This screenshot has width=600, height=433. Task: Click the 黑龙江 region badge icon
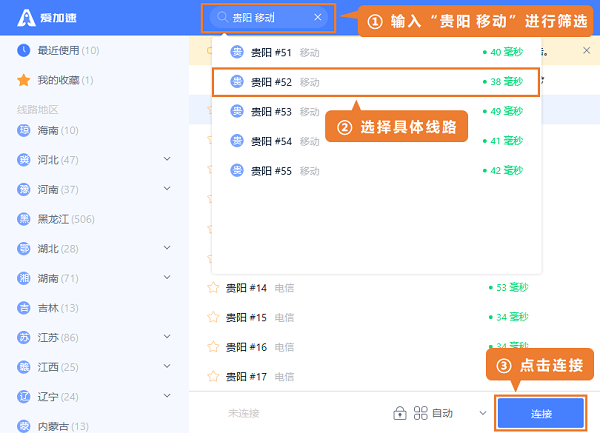tap(24, 219)
